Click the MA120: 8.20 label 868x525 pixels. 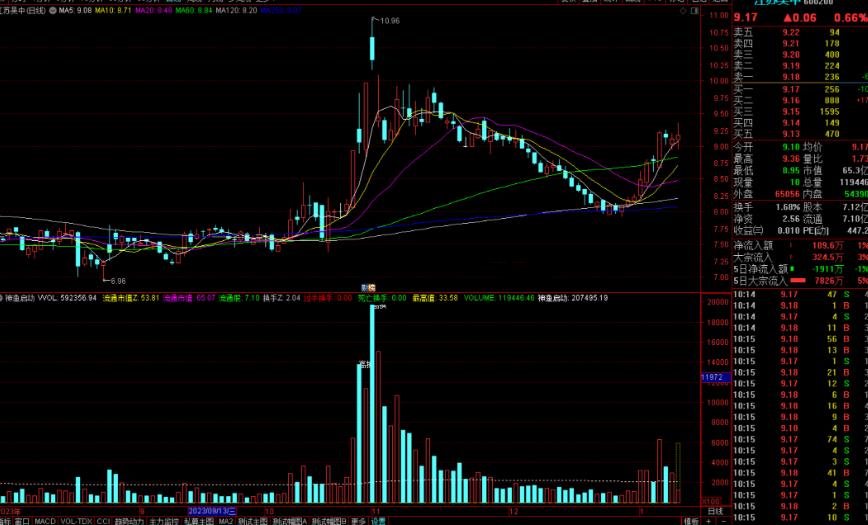(236, 11)
